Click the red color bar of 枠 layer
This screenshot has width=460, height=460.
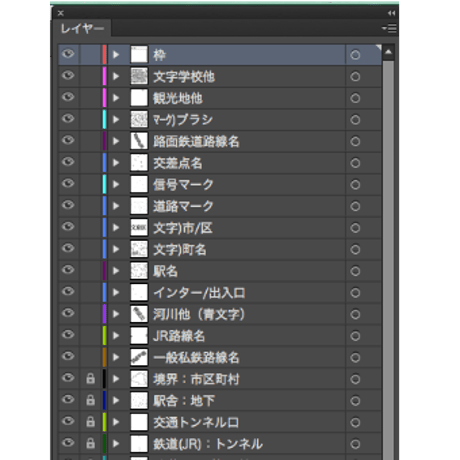tap(104, 55)
